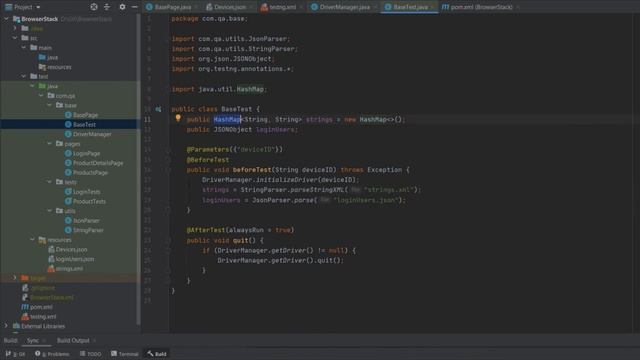
Task: Select opened file (crosshair) icon in Project panel
Action: tap(94, 7)
